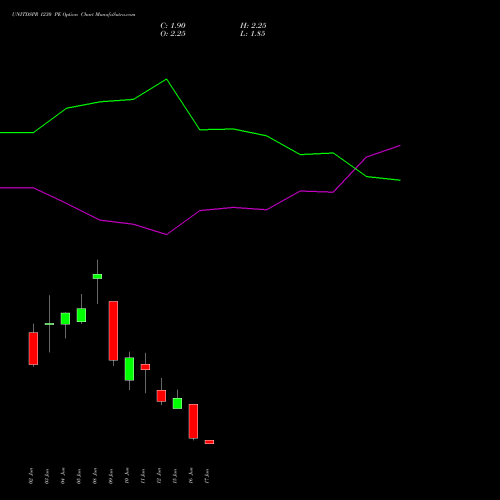The image size is (500, 500).
Task: Click the green candle above the 10 date label
Action: 129,369
